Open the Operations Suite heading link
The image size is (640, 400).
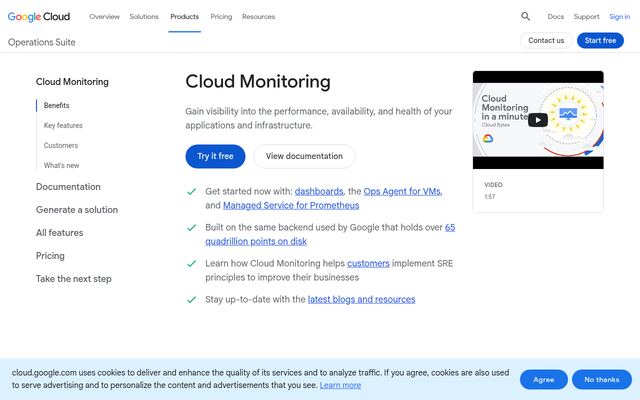click(x=42, y=42)
